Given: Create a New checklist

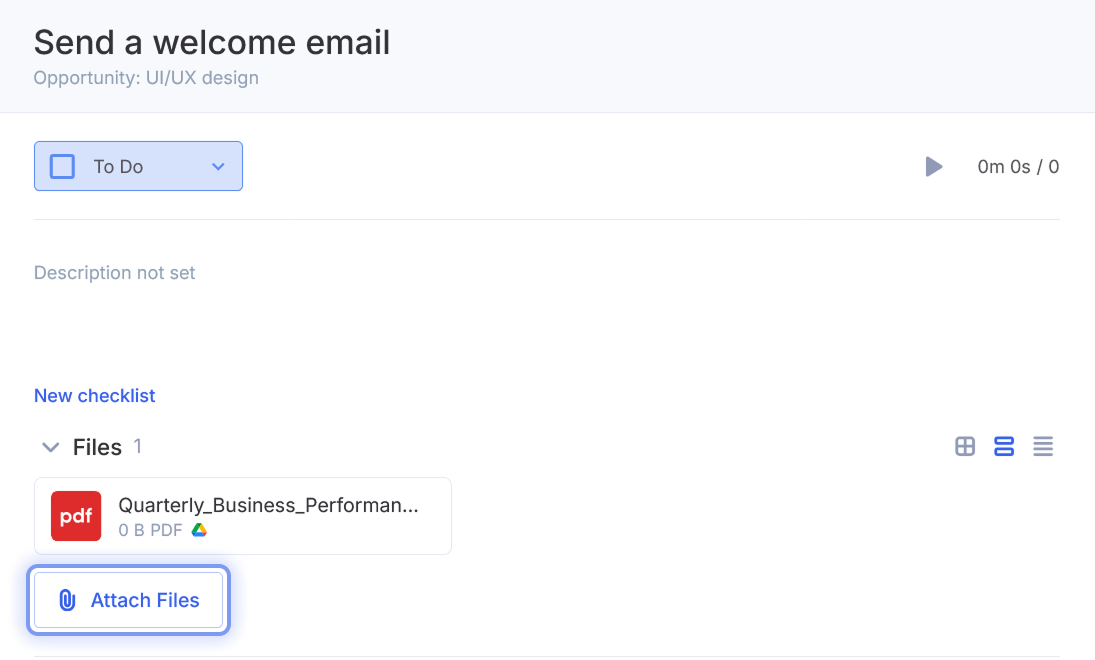Looking at the screenshot, I should 95,396.
